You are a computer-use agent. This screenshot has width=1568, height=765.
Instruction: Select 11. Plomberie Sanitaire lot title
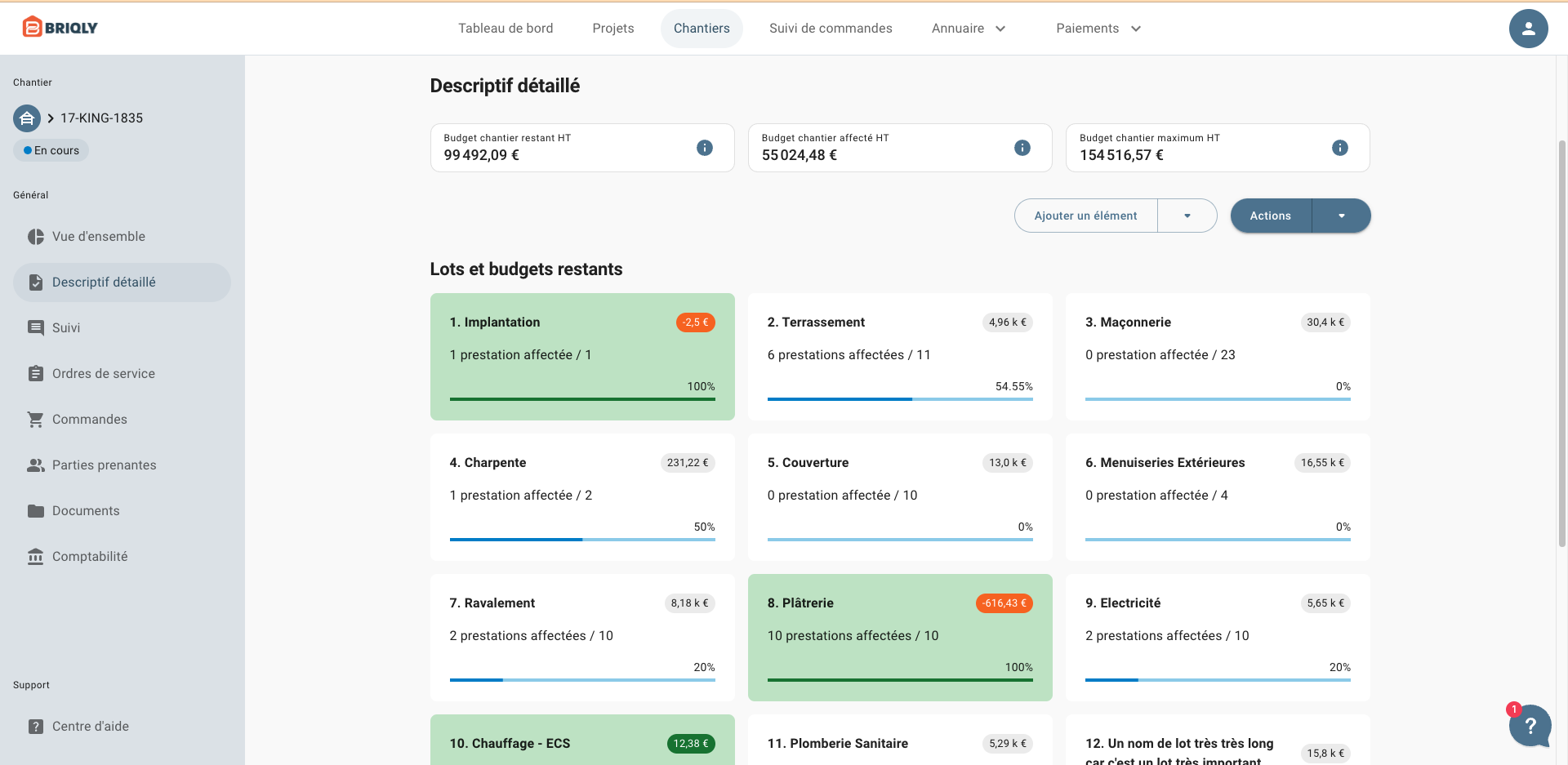click(838, 744)
